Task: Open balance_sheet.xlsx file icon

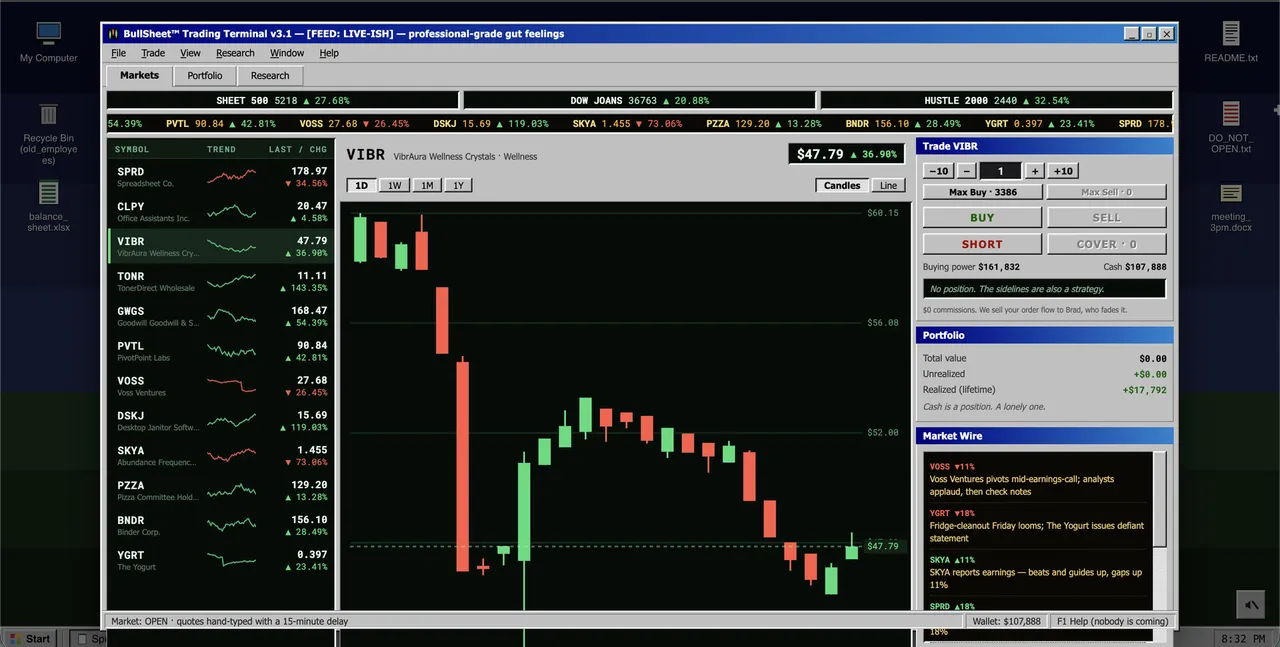Action: (x=48, y=205)
